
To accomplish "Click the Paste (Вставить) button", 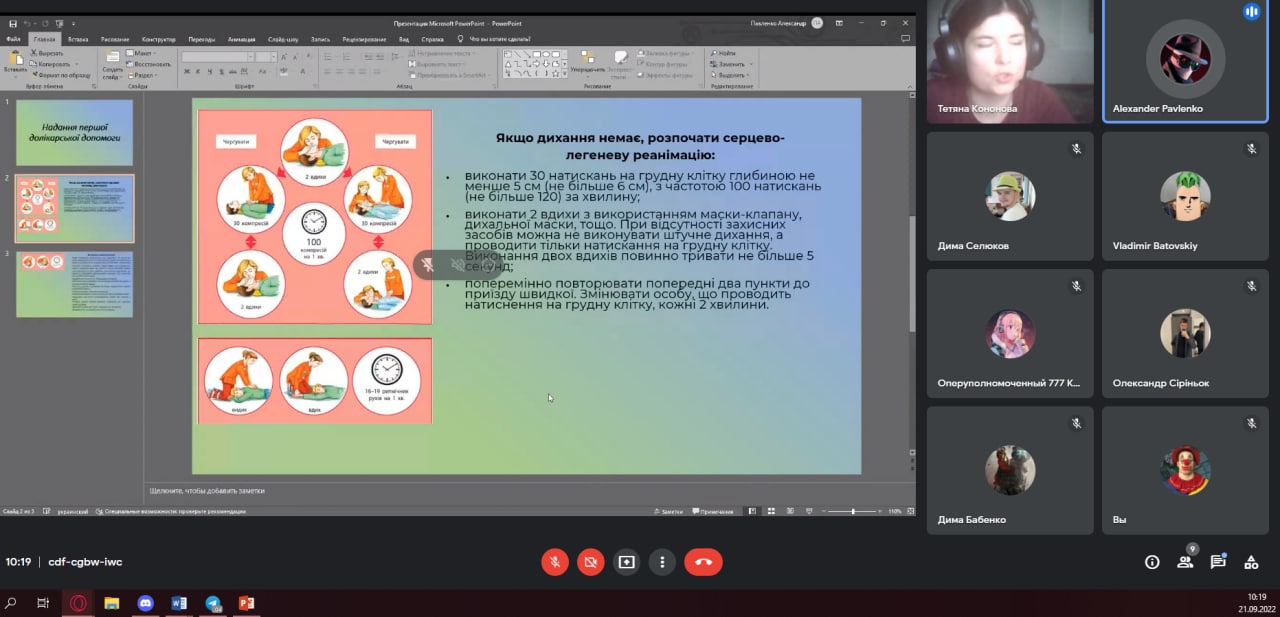I will 15,62.
